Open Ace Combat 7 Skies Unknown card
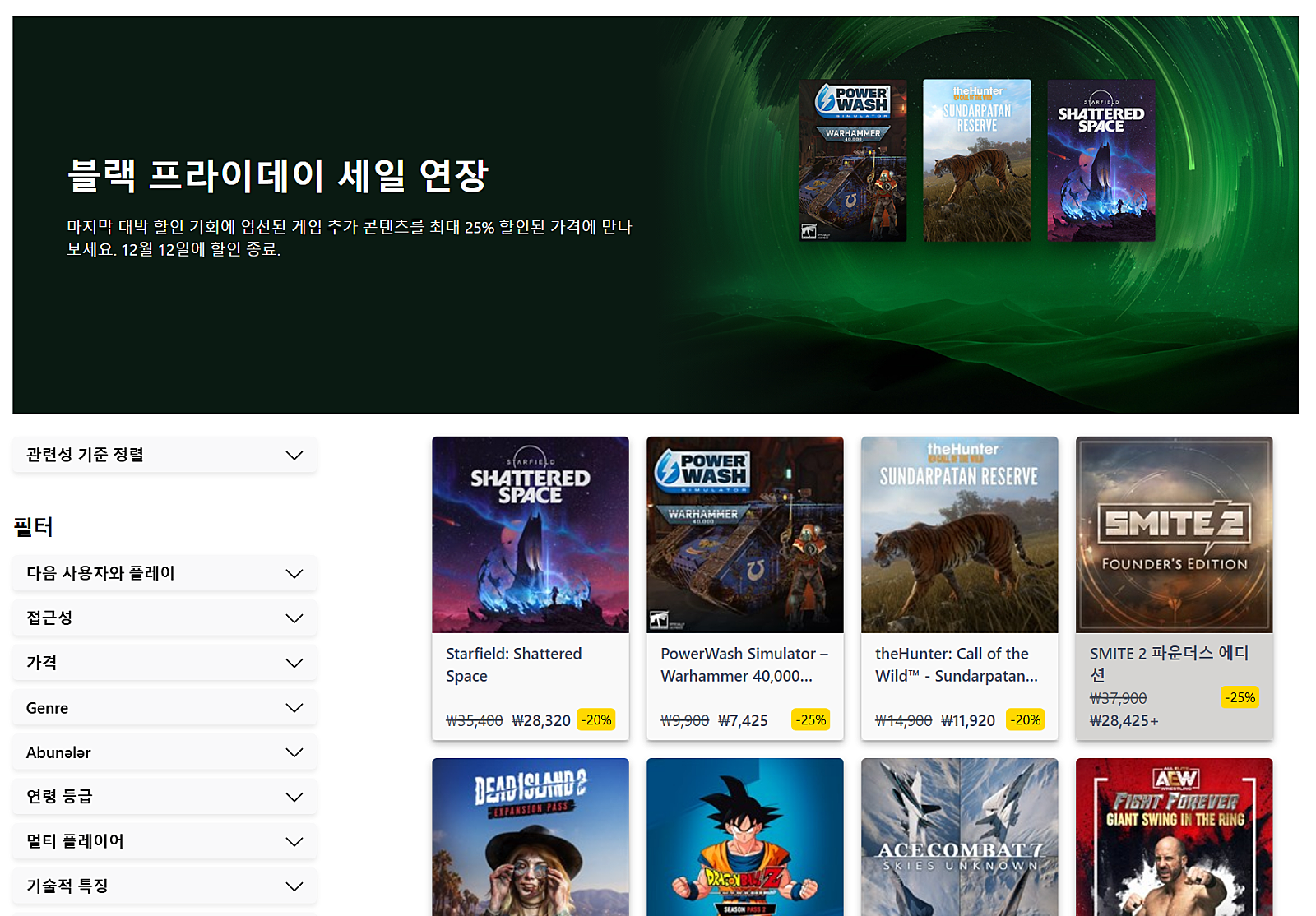Viewport: 1316px width, 916px height. coord(960,837)
